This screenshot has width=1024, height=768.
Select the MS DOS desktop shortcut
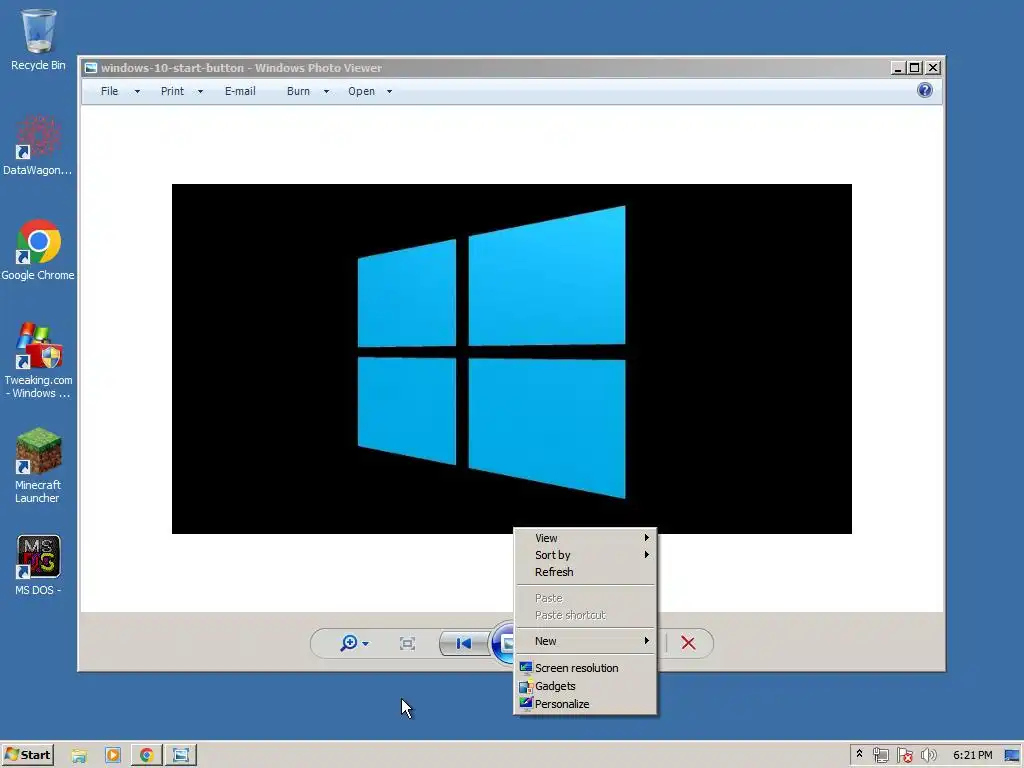pyautogui.click(x=38, y=565)
